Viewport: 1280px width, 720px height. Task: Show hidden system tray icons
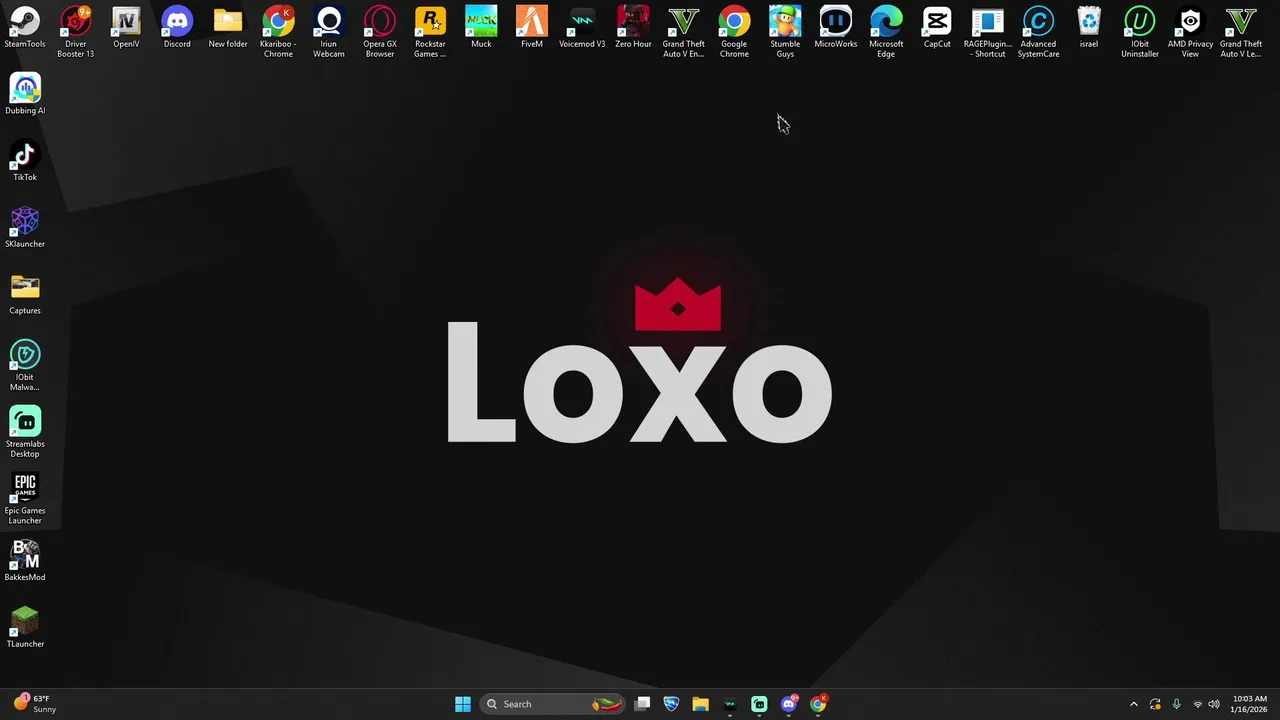(1133, 704)
